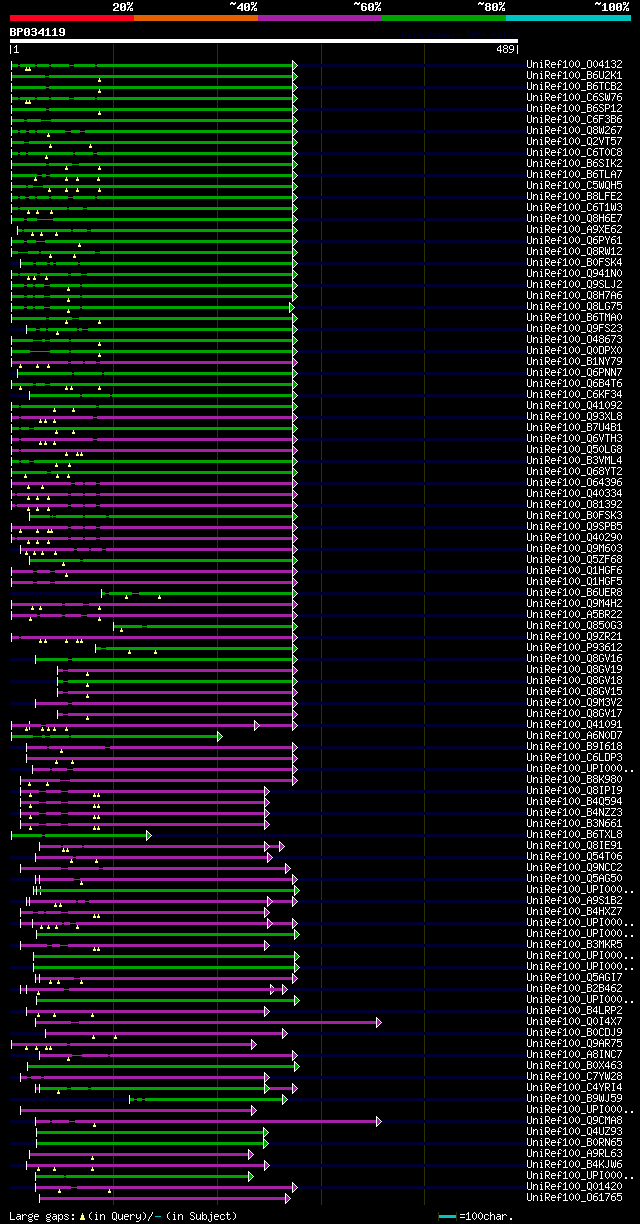This screenshot has width=640, height=1224.
Task: Select the UniRef100_B3MKR5 label
Action: (574, 945)
